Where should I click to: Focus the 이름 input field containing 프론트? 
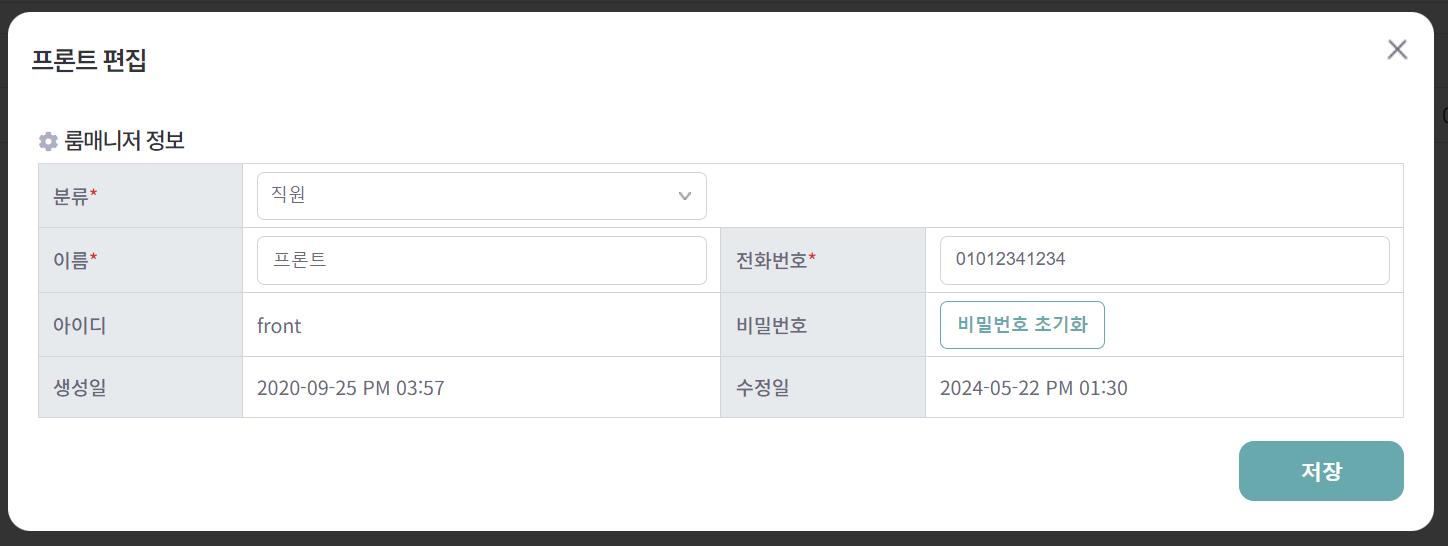point(481,260)
